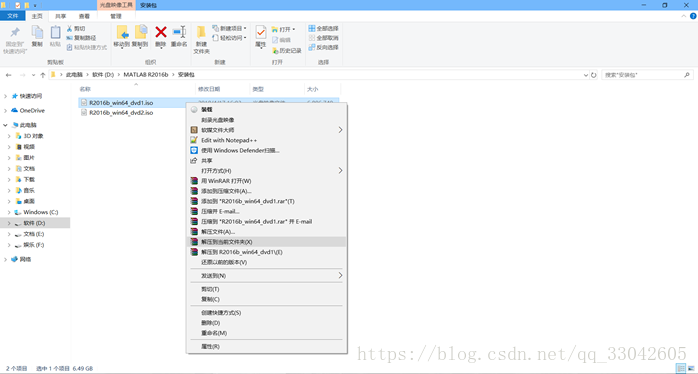Collapse the ribbon with the chevron
Screen dimensions: 698x374
click(684, 16)
